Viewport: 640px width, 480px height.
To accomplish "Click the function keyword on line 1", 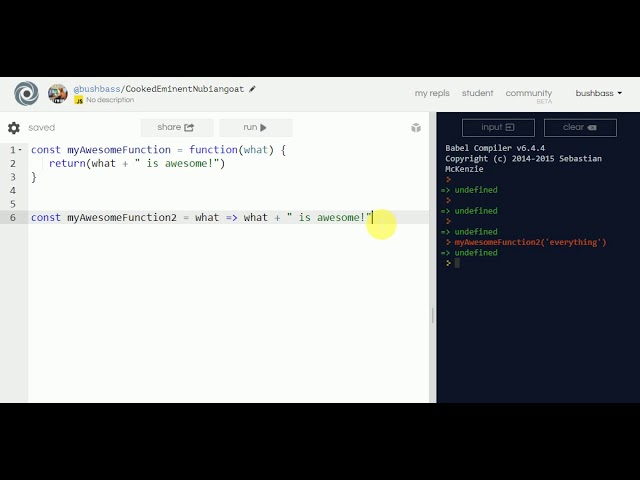I will coord(213,150).
